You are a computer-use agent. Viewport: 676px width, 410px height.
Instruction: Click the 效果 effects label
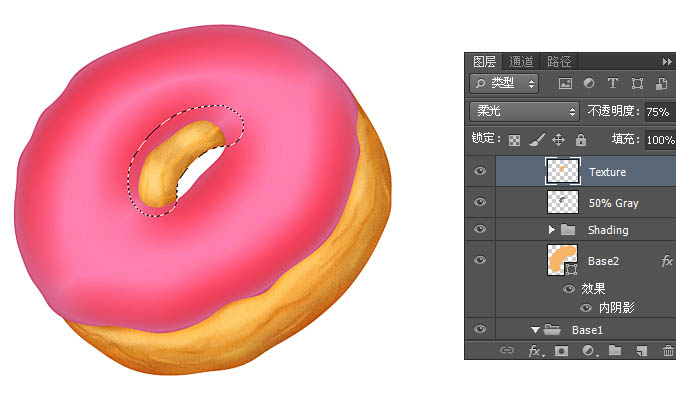(x=593, y=288)
